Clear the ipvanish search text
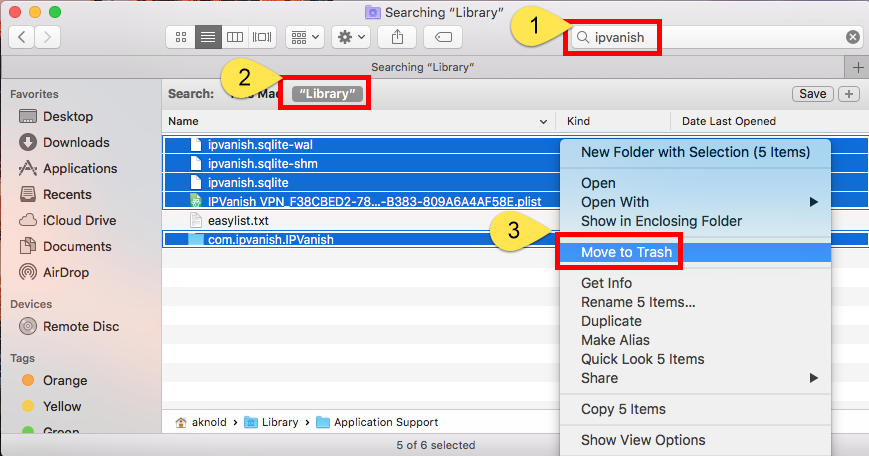Screen dimensions: 869x456 pos(852,37)
